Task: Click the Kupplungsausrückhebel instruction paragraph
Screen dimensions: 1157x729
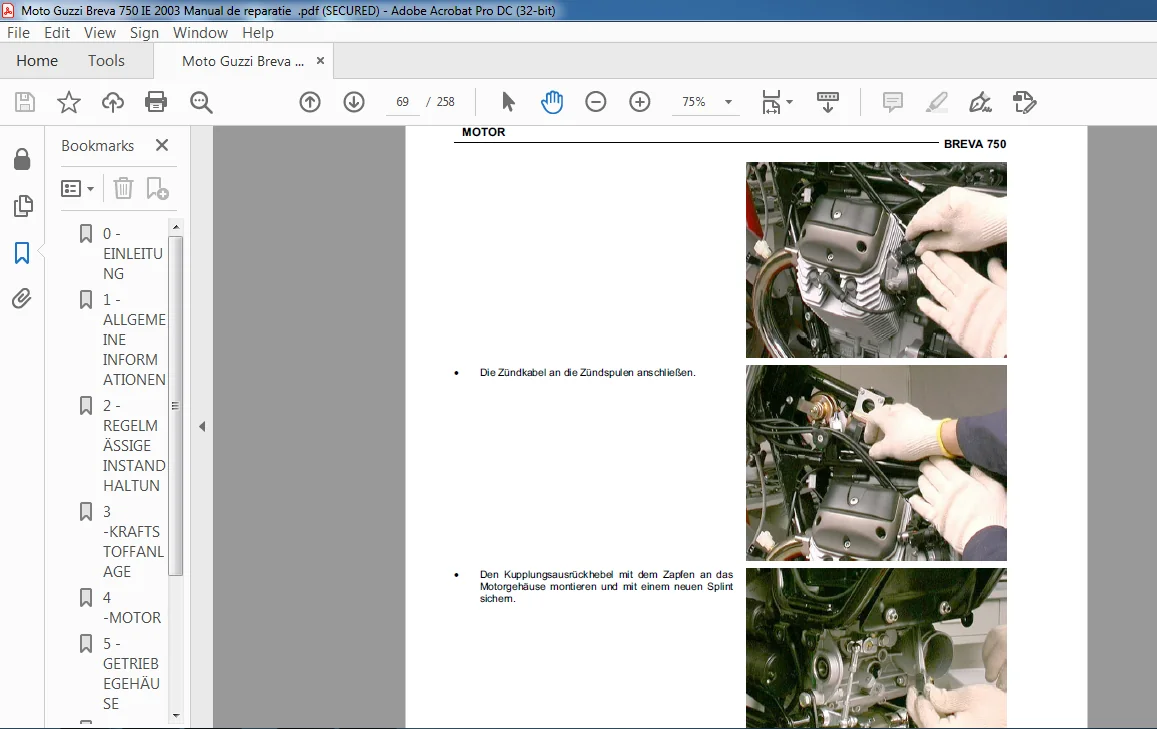Action: tap(607, 587)
